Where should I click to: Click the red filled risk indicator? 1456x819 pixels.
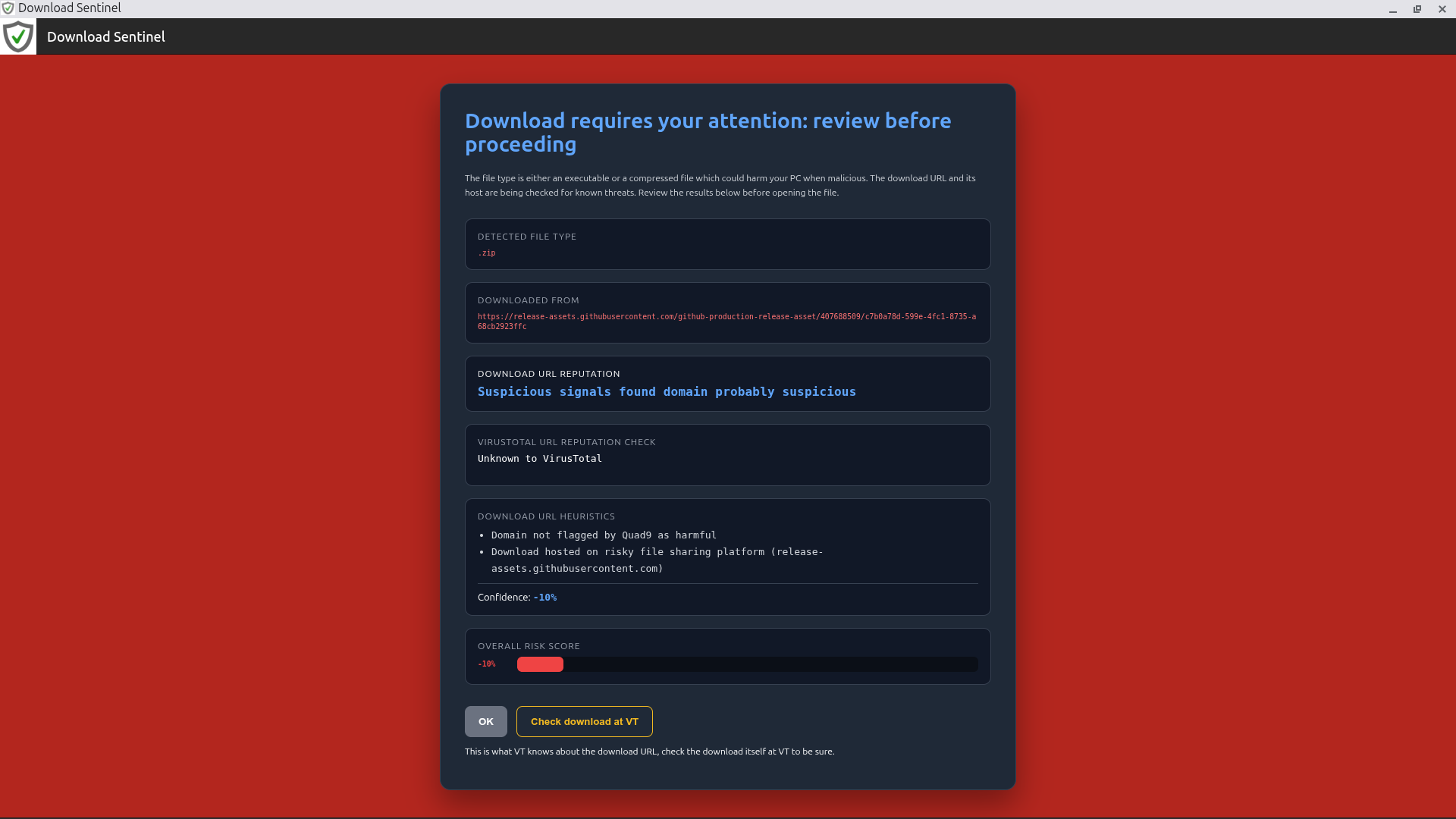coord(540,664)
